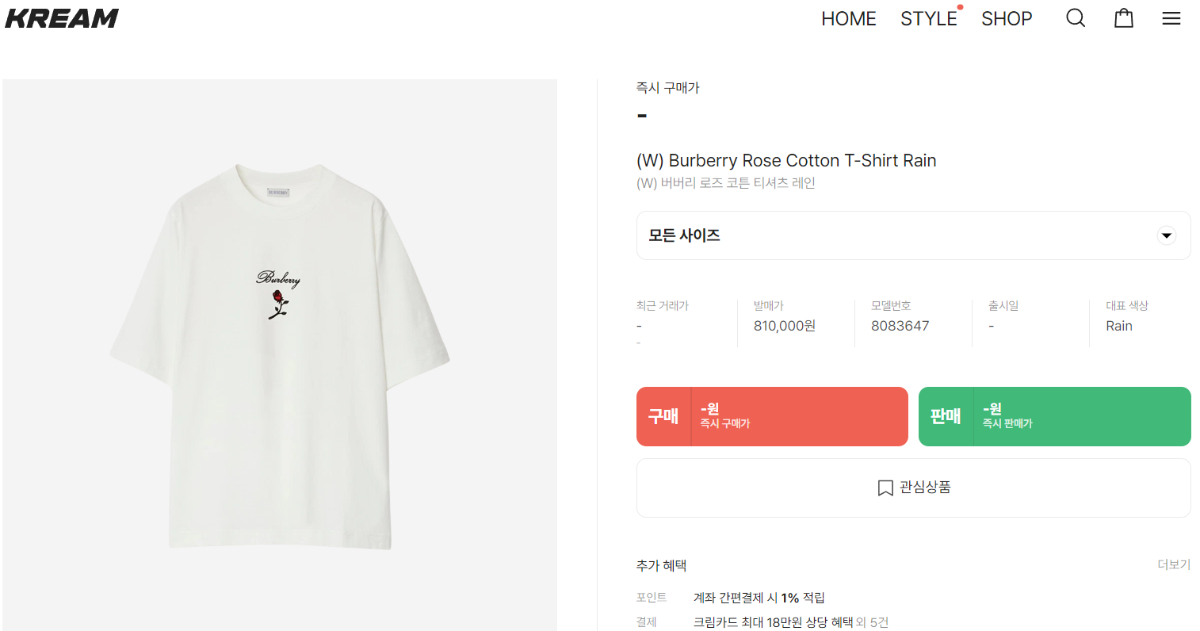Screen dimensions: 1200x631
Task: Open the shopping bag icon
Action: click(x=1124, y=18)
